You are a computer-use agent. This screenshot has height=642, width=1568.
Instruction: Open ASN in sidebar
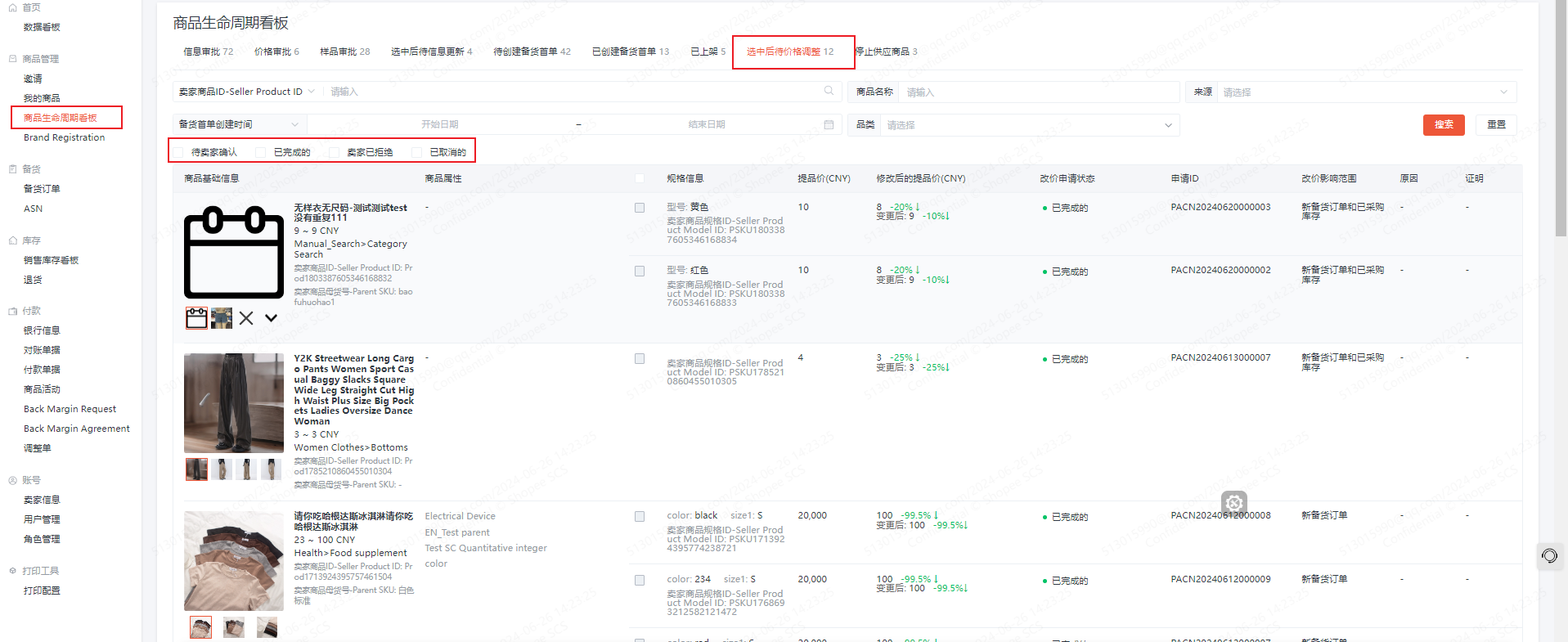tap(33, 209)
